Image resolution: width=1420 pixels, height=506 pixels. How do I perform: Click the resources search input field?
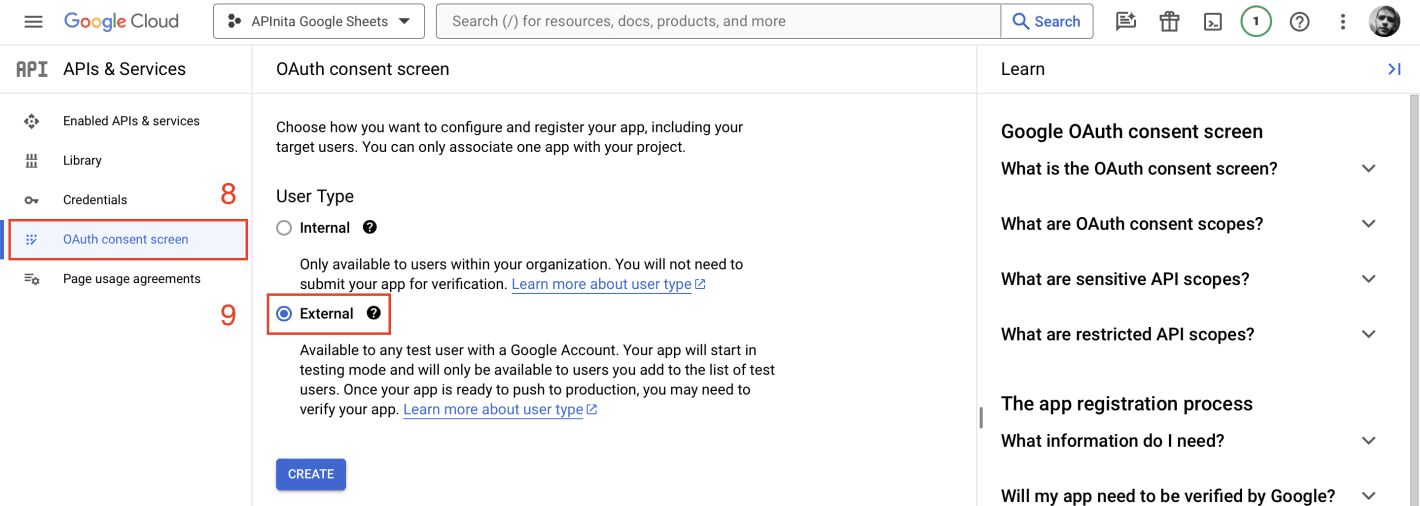718,21
